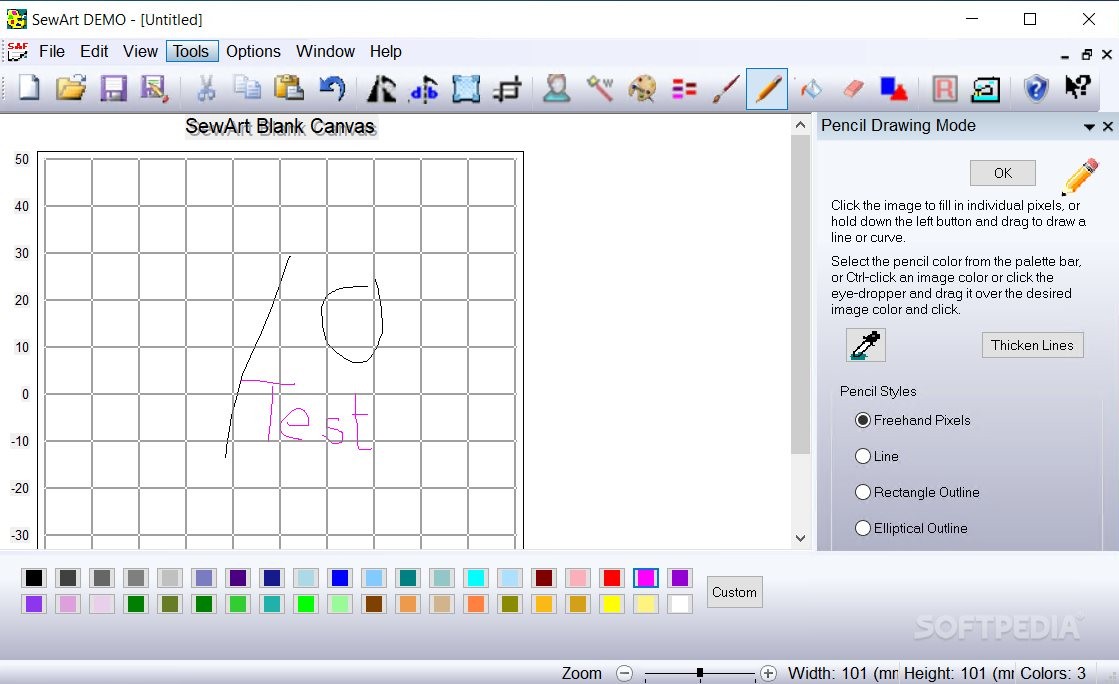Image resolution: width=1119 pixels, height=684 pixels.
Task: Pick the bright blue color swatch
Action: tap(340, 578)
